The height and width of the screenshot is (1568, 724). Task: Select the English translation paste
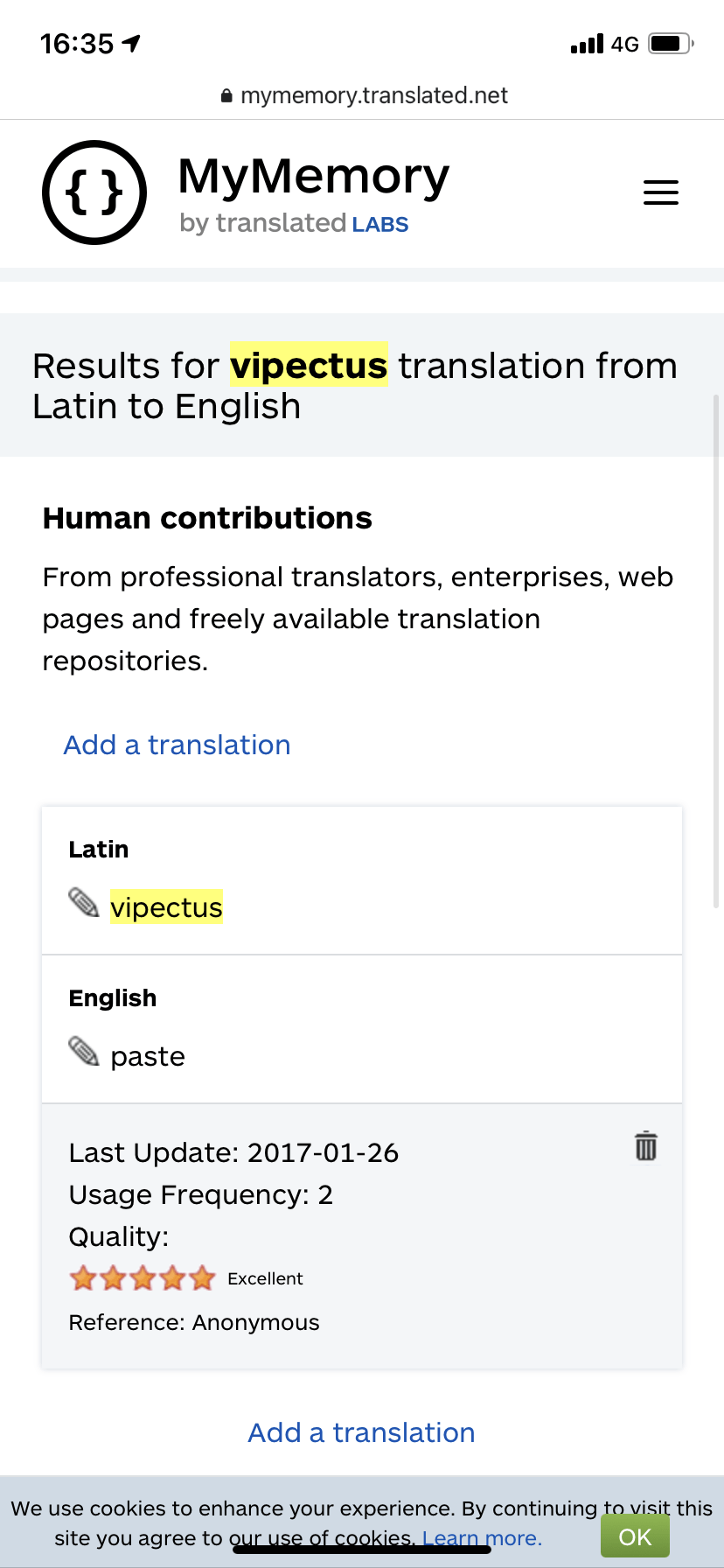pos(148,1056)
